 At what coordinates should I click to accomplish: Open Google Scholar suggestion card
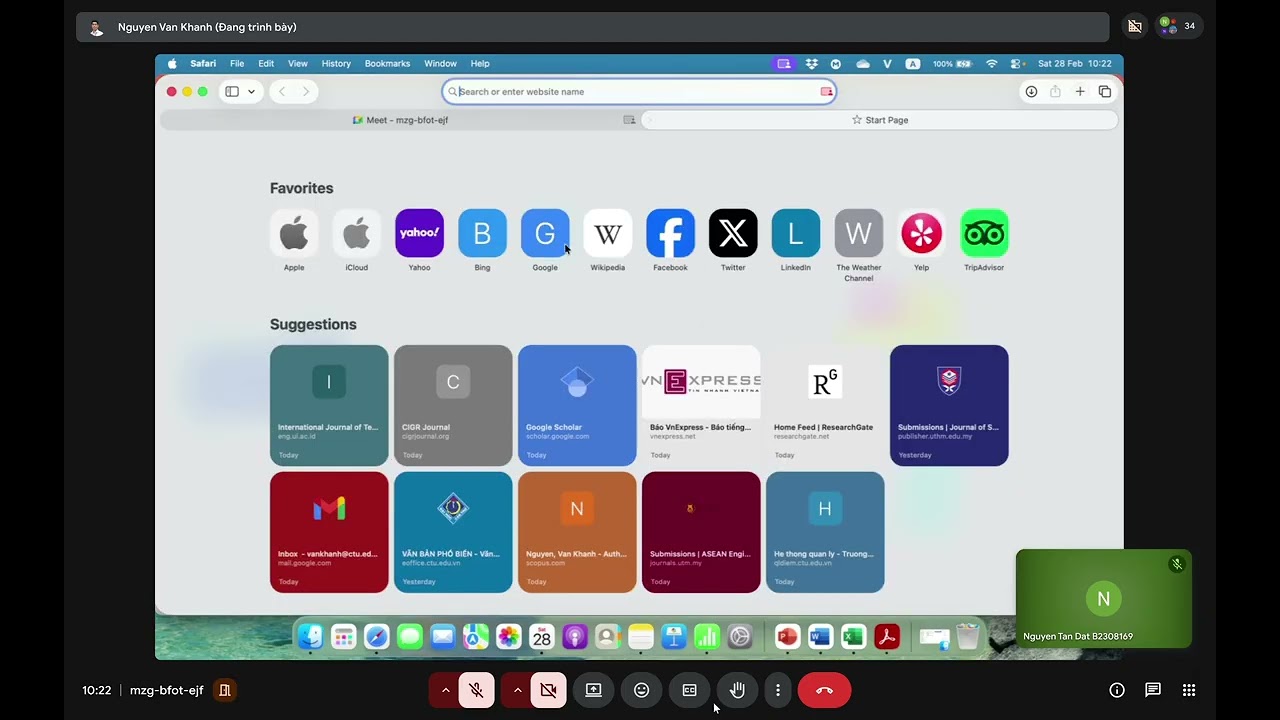coord(577,405)
